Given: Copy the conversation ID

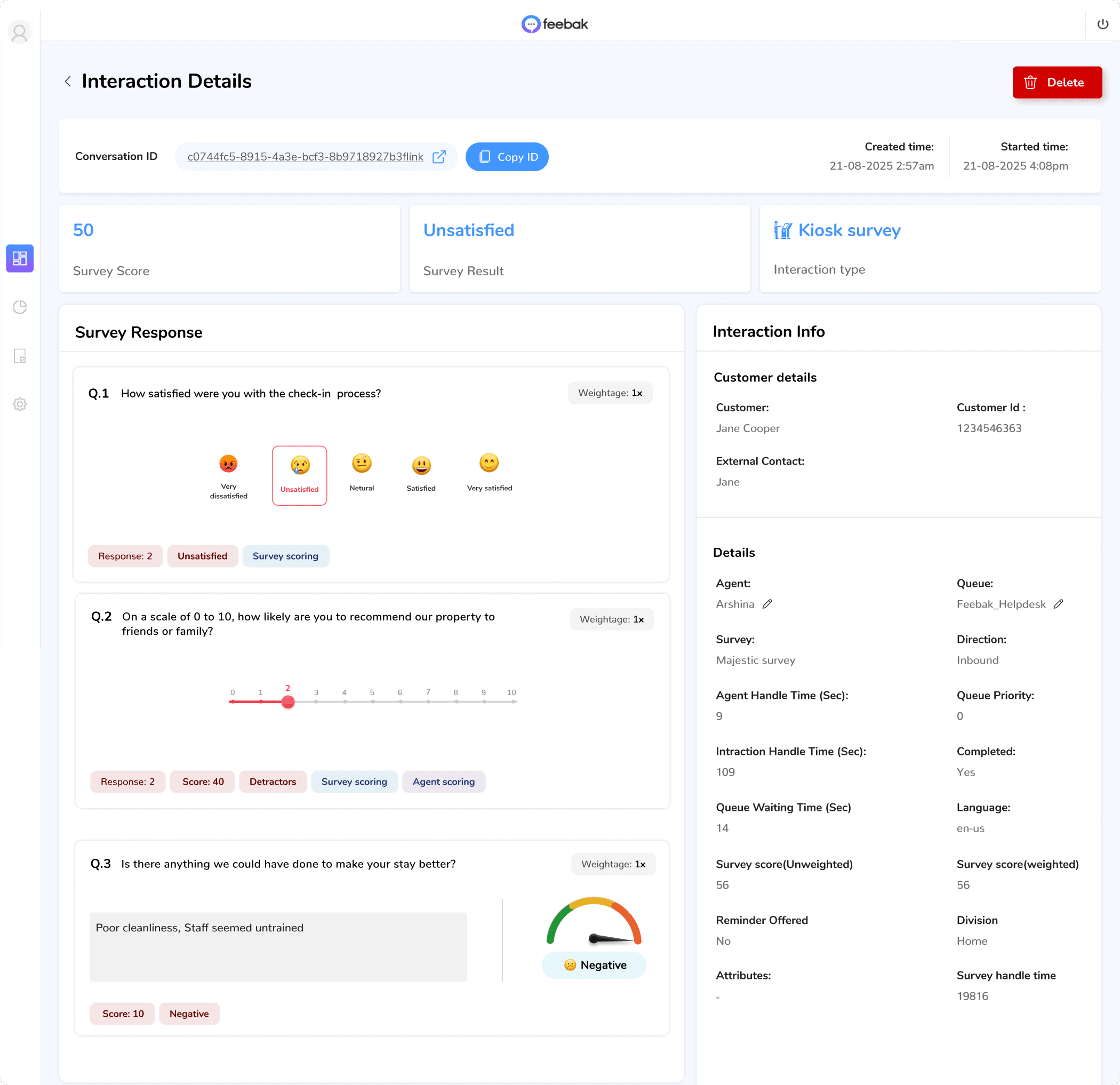Looking at the screenshot, I should point(507,157).
